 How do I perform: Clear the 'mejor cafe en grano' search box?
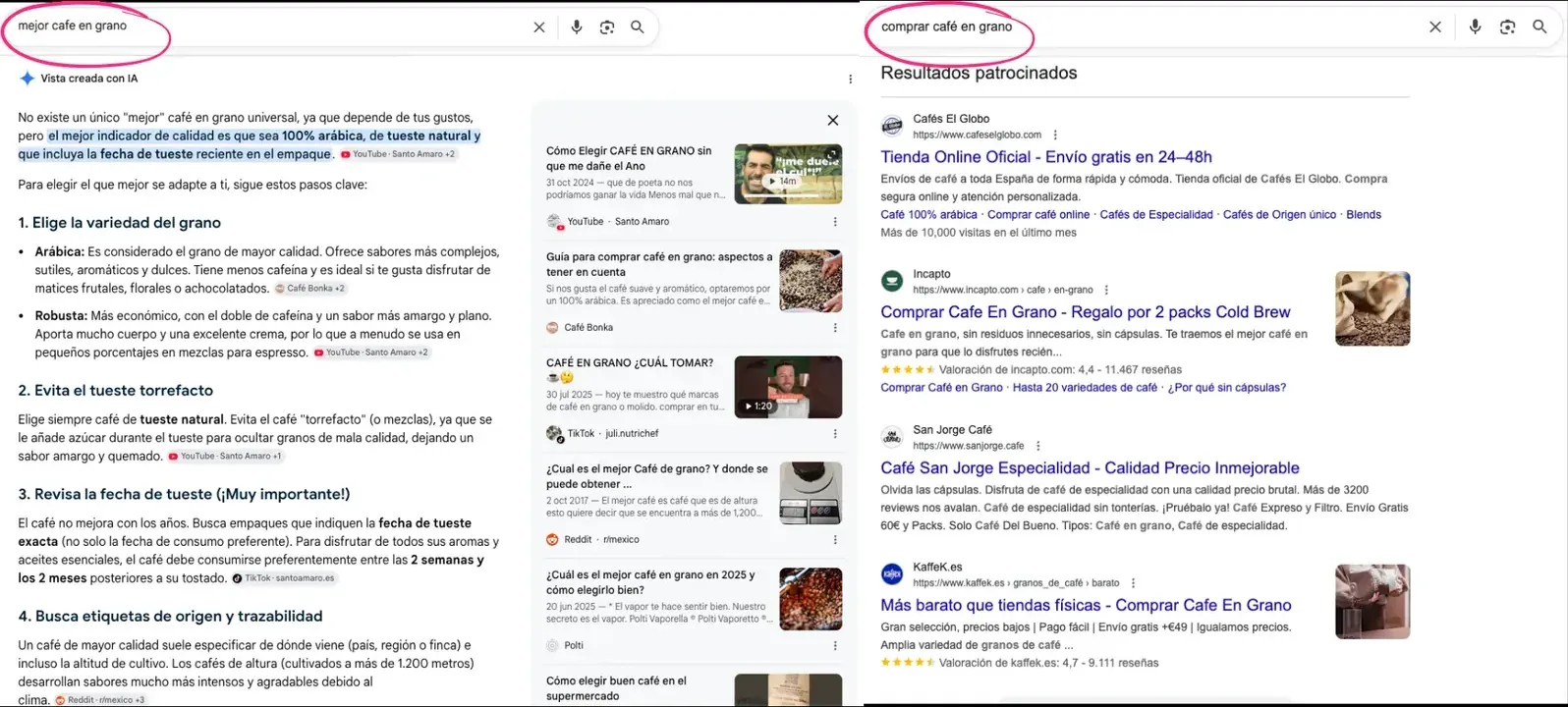538,27
